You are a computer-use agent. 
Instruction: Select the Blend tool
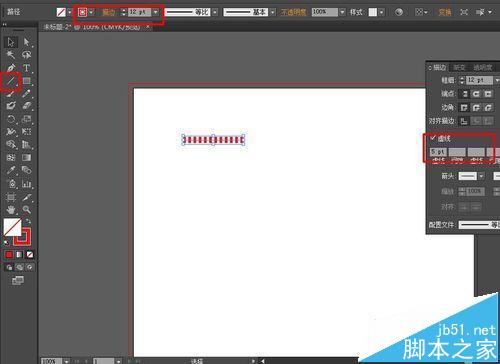point(26,170)
